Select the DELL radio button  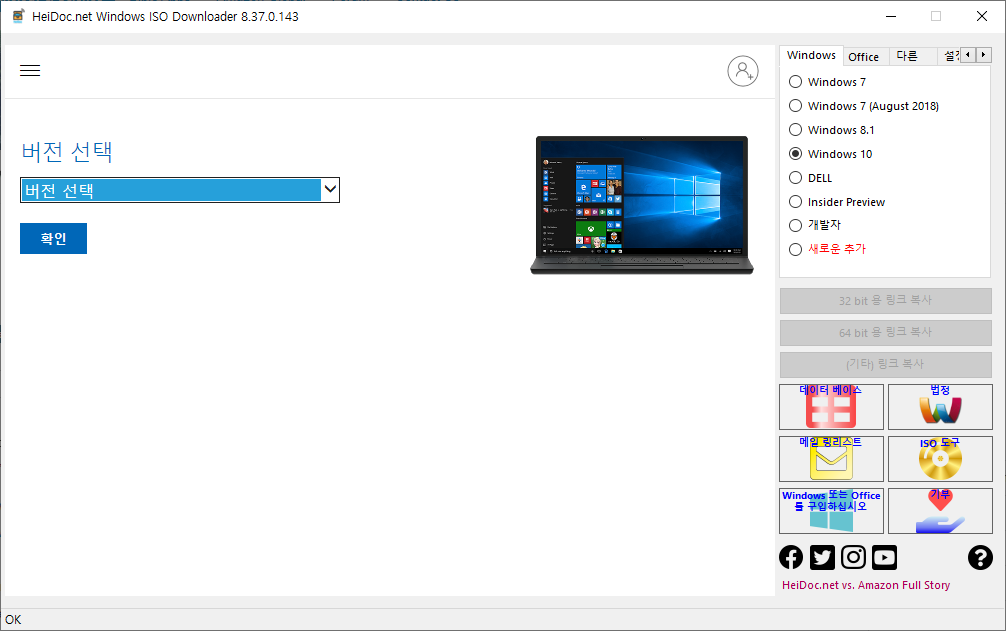(796, 178)
